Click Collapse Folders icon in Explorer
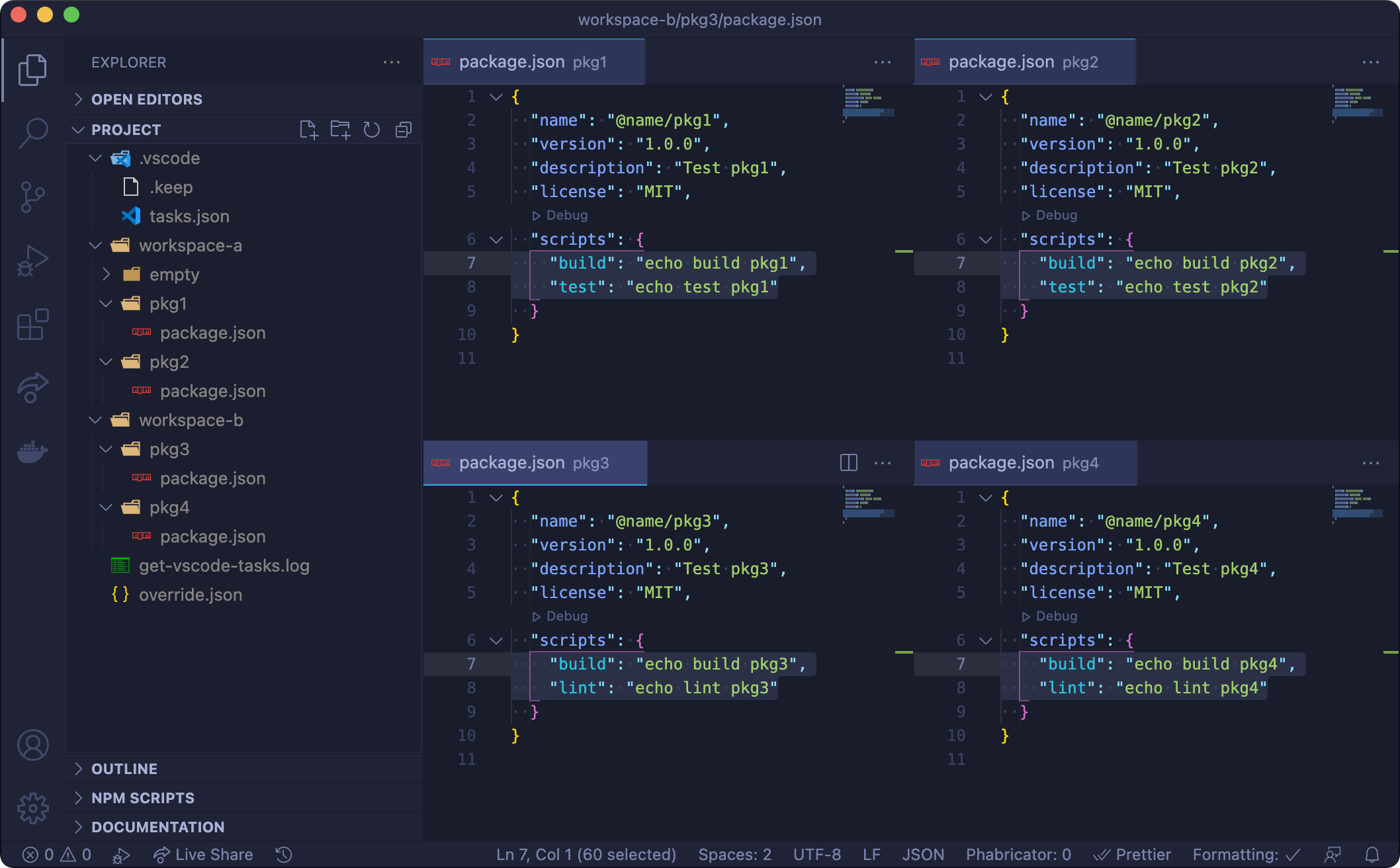 [404, 130]
